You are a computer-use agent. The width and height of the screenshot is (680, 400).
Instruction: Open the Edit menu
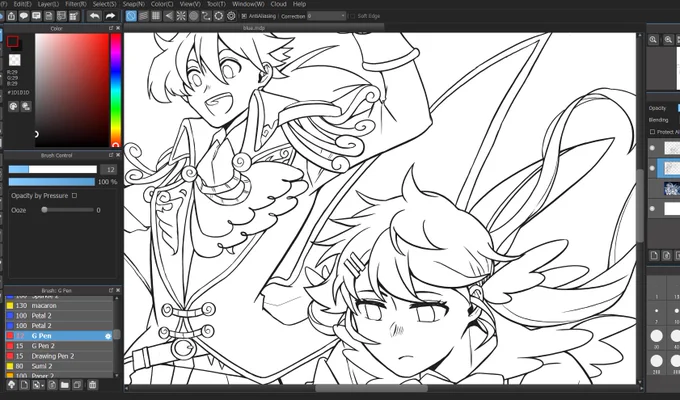[x=23, y=4]
